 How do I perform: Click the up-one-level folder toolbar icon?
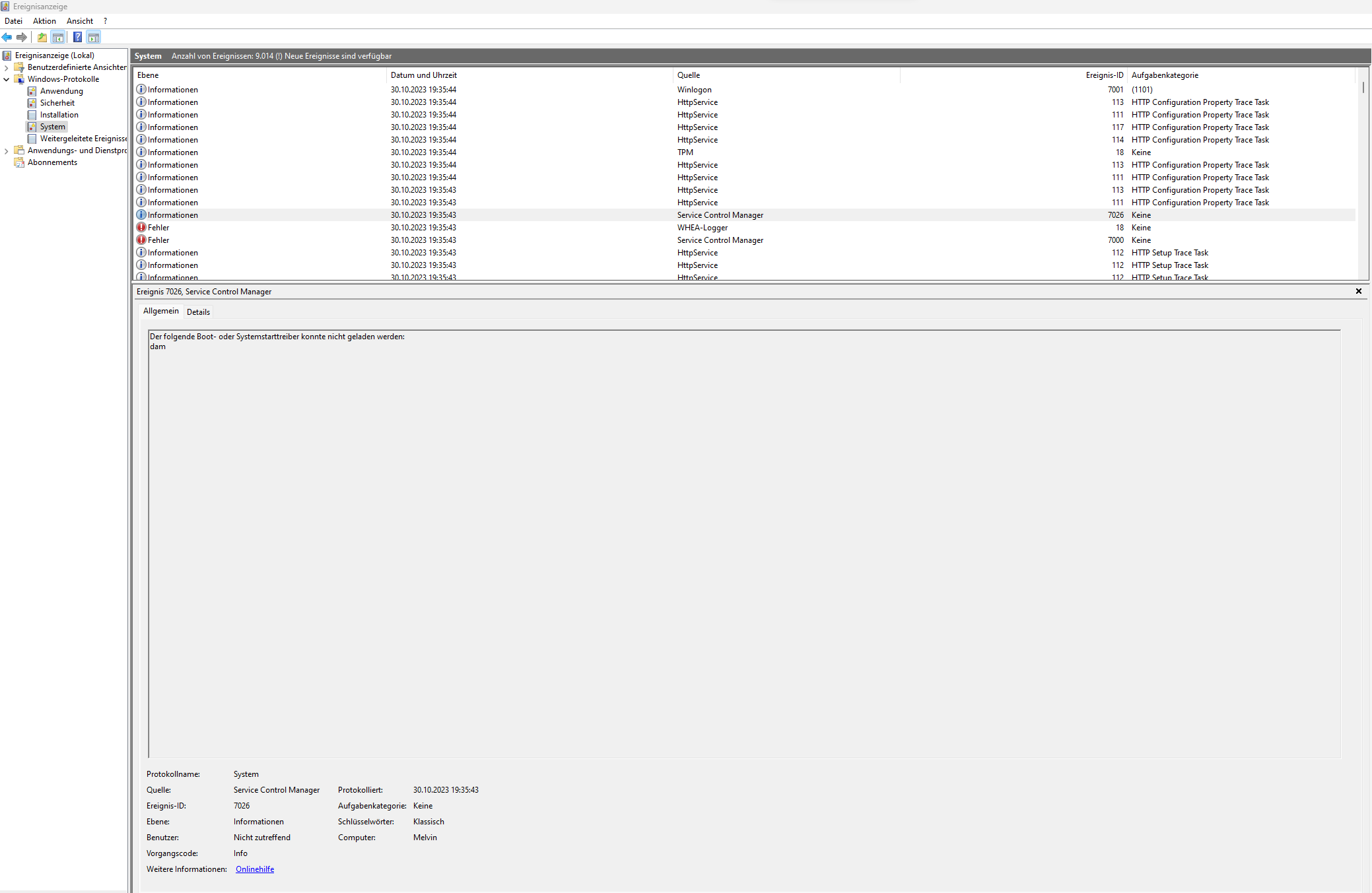coord(42,38)
